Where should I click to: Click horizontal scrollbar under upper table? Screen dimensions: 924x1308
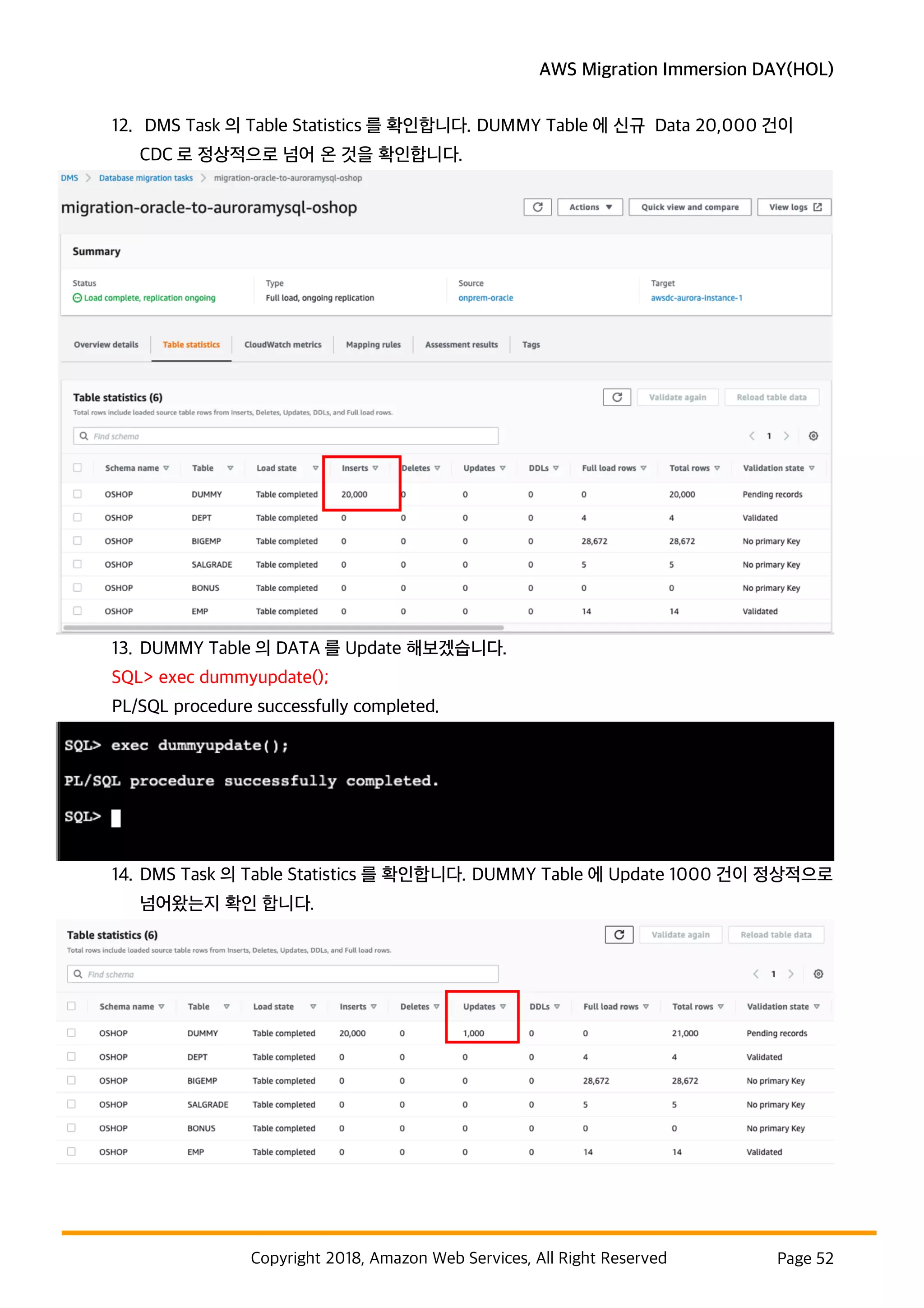click(283, 628)
